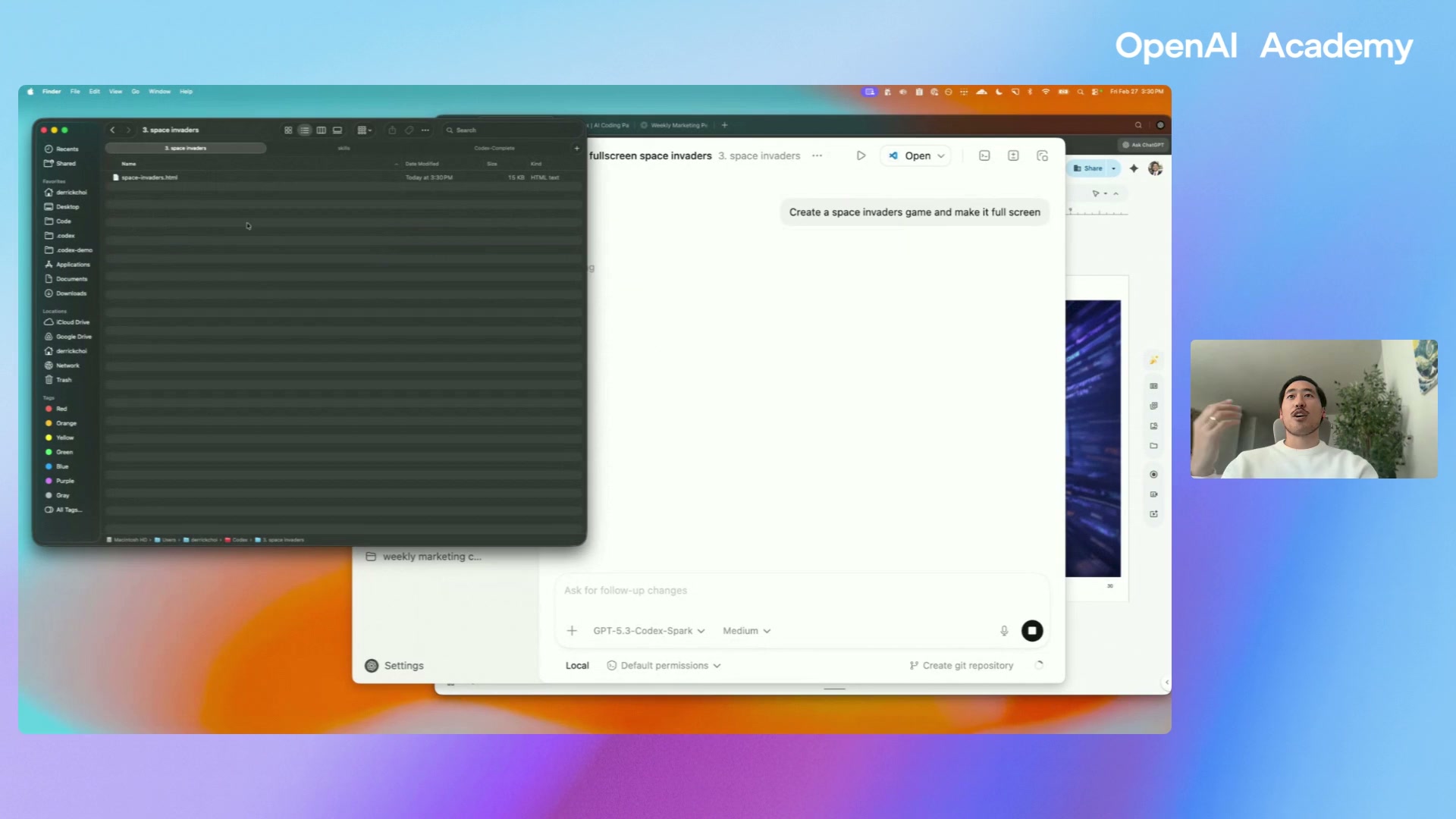Click the Finder tags icon
Image resolution: width=1456 pixels, height=819 pixels.
[409, 130]
